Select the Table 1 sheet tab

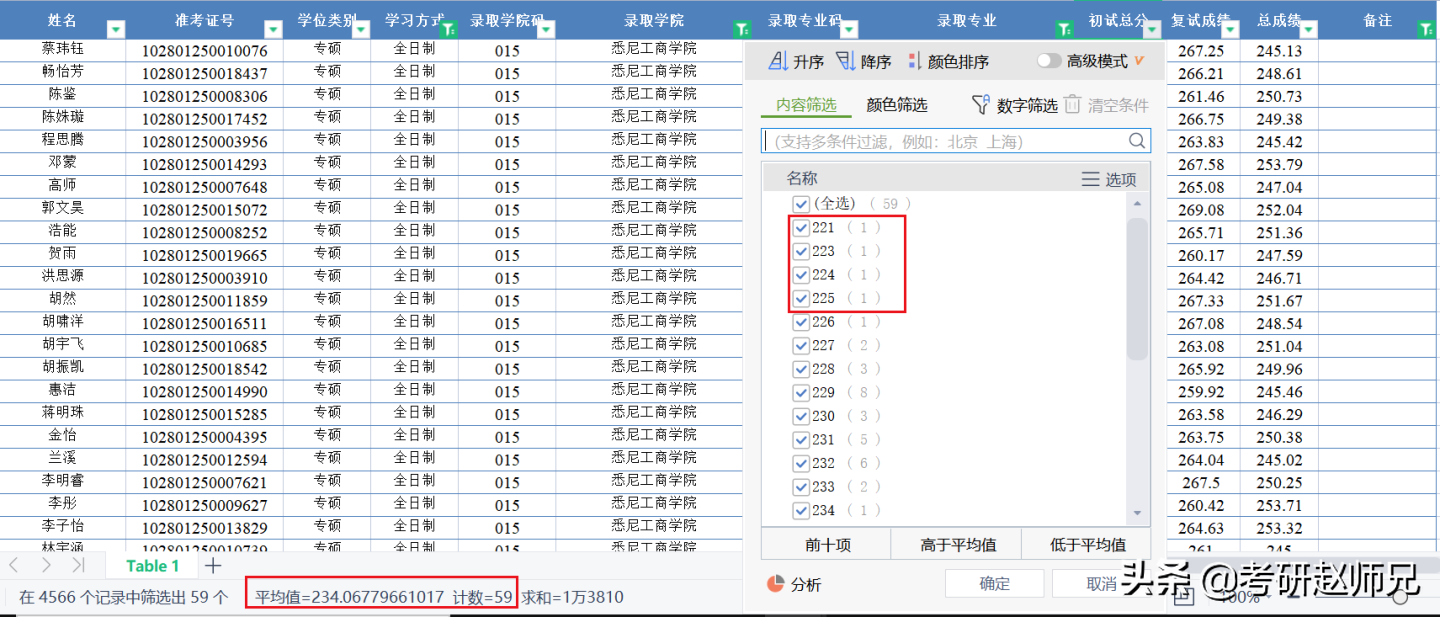[153, 566]
